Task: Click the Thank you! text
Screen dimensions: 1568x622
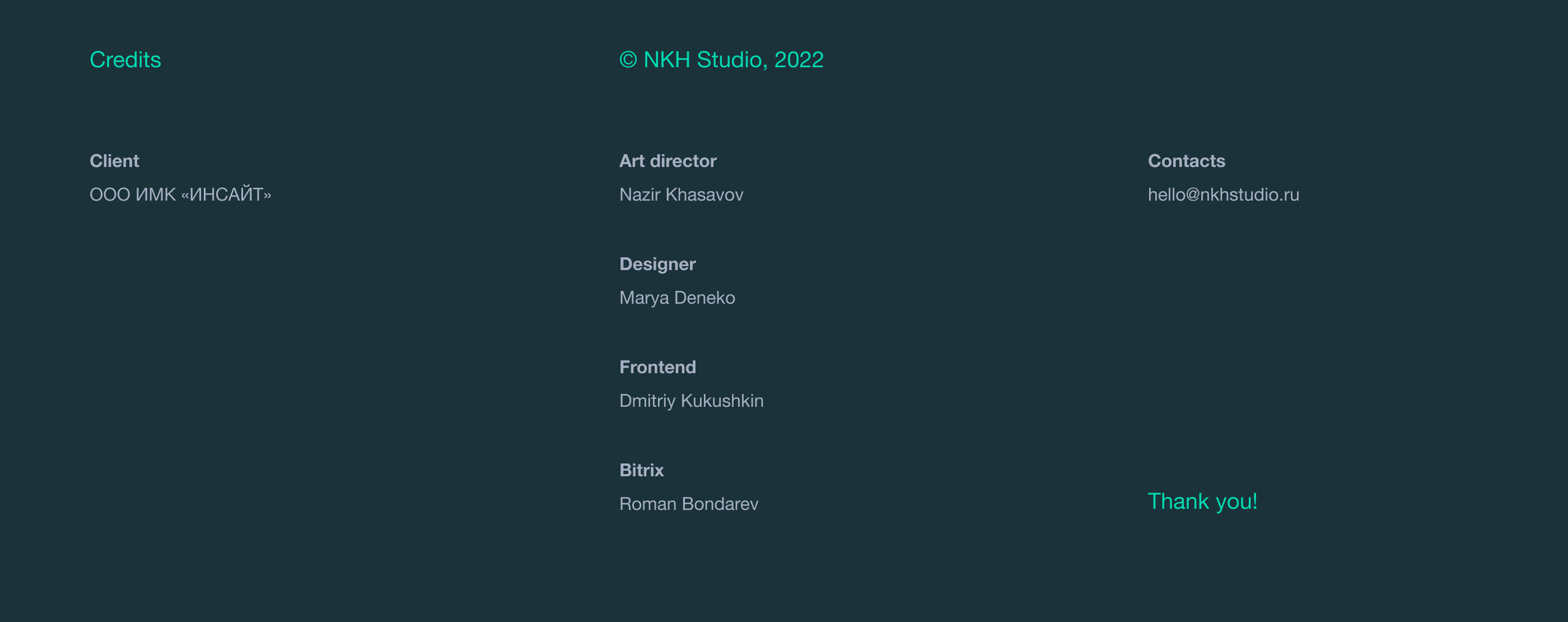Action: (1202, 502)
